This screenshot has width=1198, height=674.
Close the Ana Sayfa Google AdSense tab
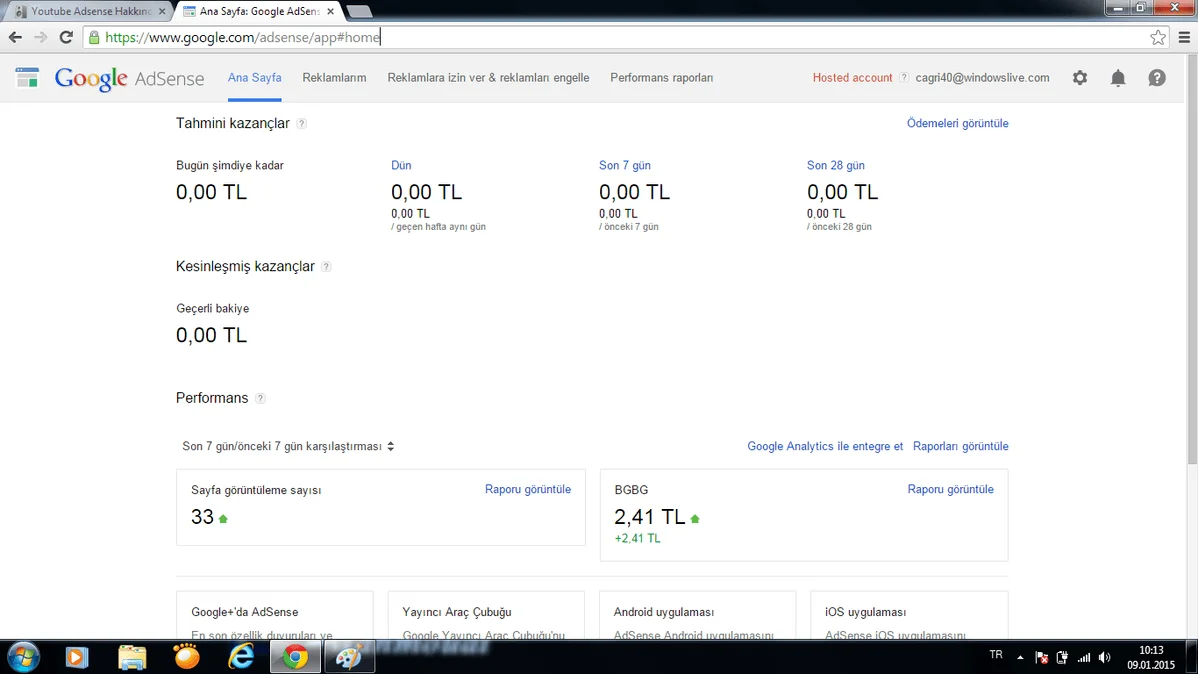coord(330,11)
